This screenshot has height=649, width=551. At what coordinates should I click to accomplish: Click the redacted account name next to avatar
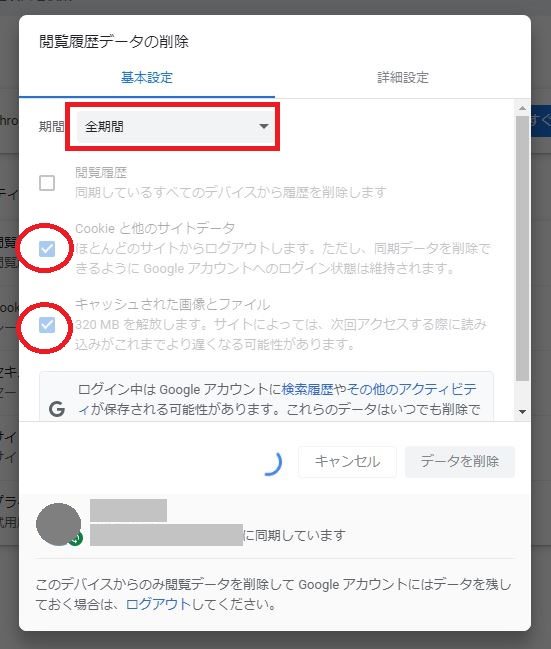tap(128, 510)
